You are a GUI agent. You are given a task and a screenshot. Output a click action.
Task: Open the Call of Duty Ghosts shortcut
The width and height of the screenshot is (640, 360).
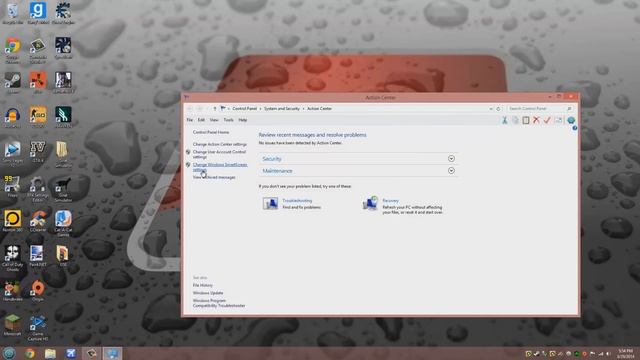(x=13, y=258)
